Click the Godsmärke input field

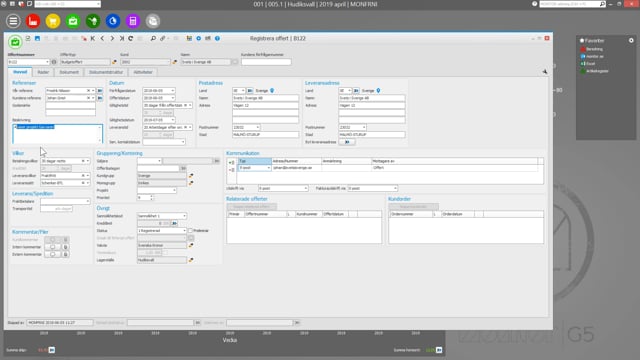[71, 105]
